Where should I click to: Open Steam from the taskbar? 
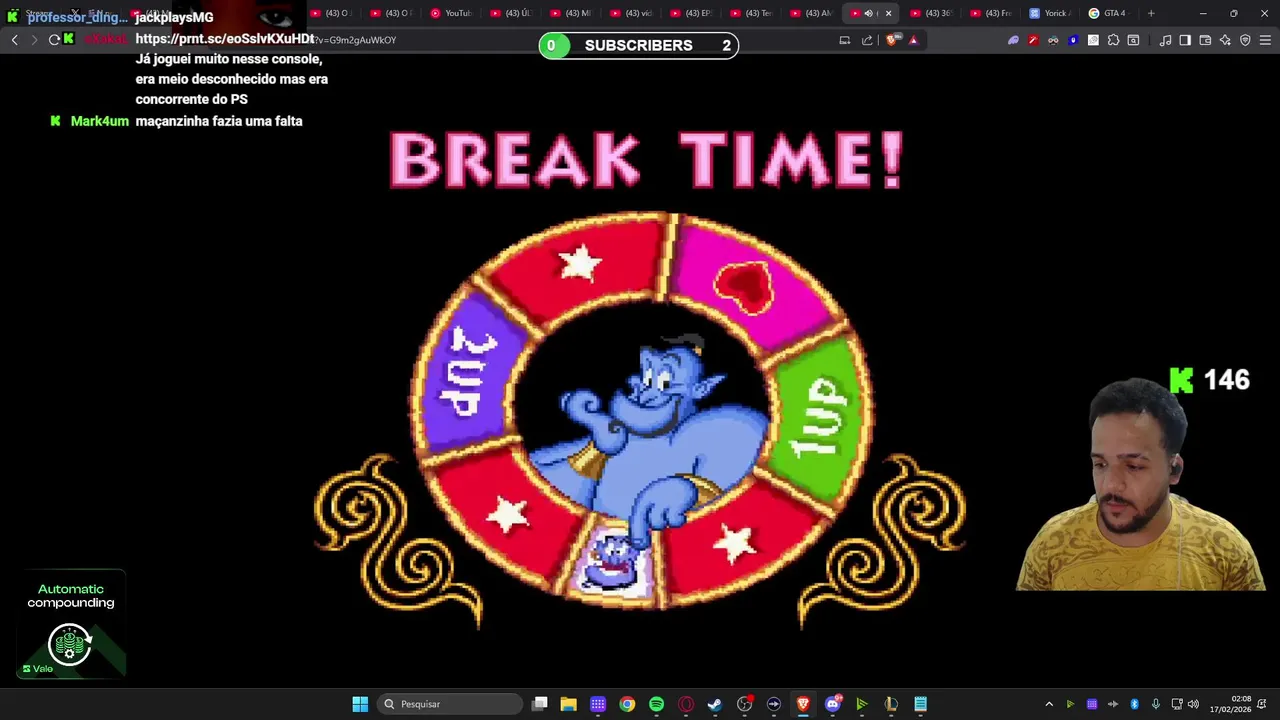(x=715, y=704)
